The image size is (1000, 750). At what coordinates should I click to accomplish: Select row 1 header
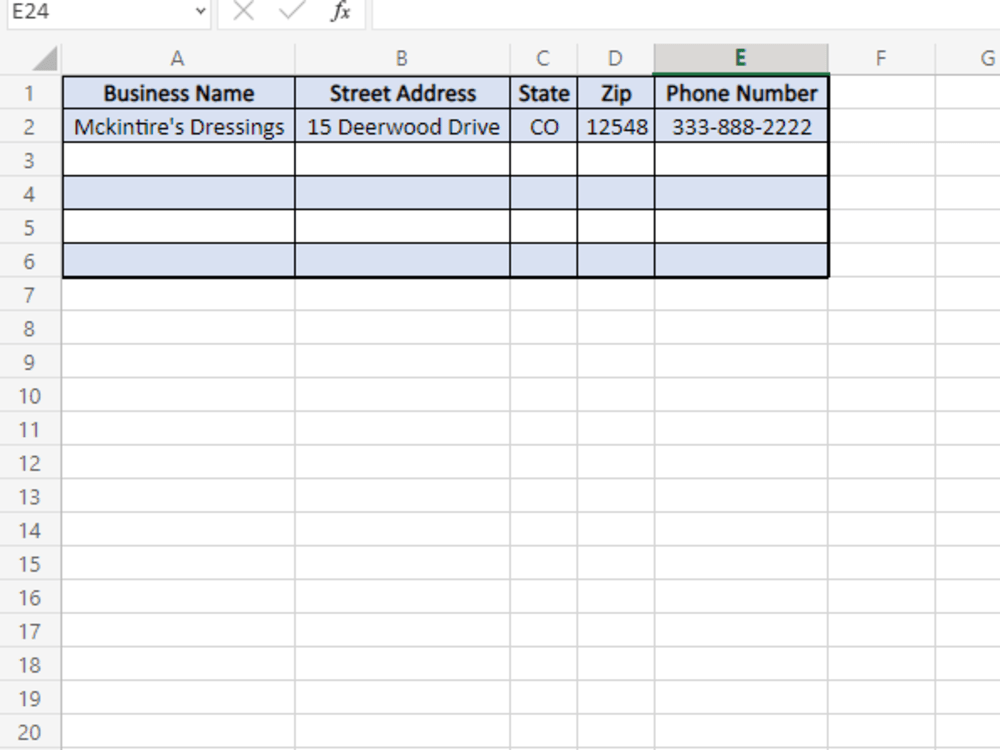click(x=29, y=94)
